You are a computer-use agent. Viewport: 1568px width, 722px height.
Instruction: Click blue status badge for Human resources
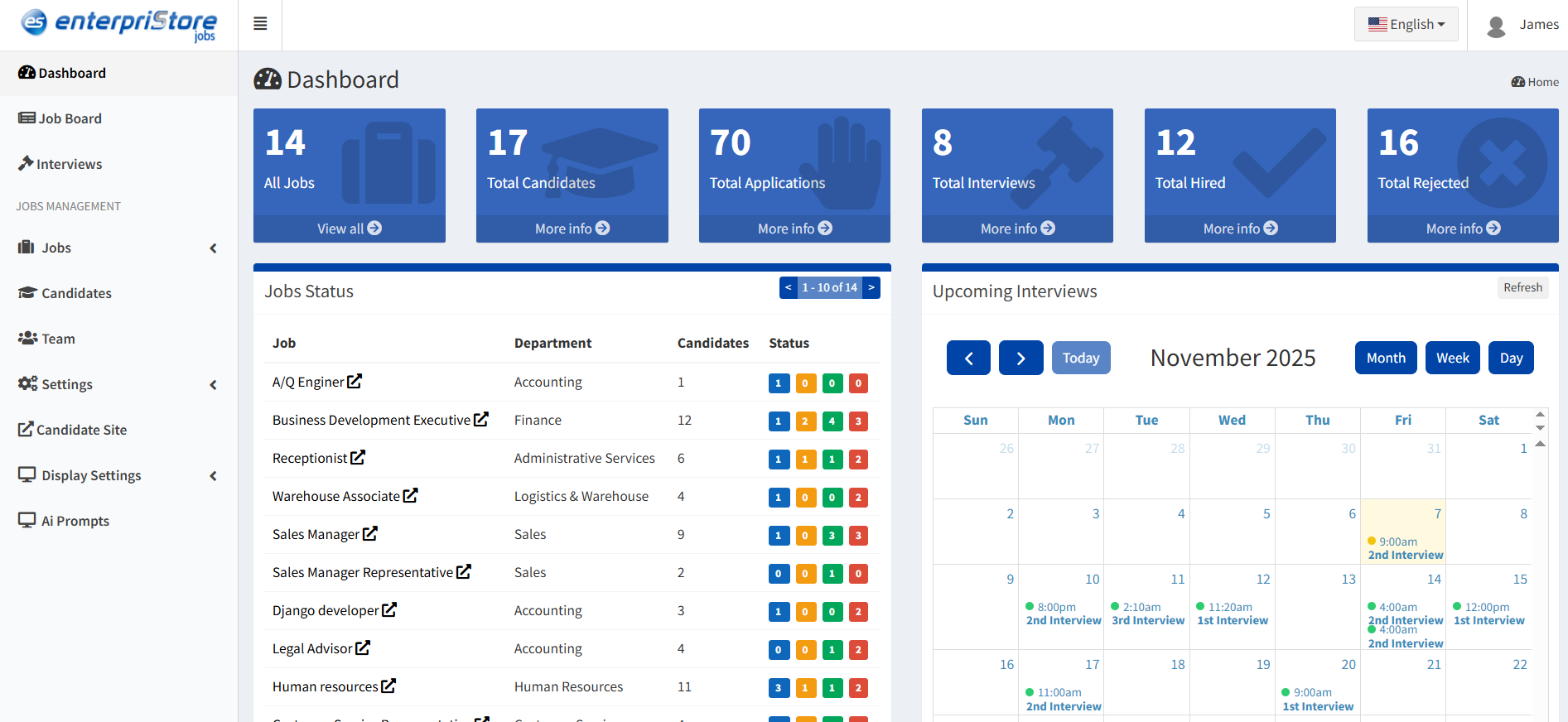click(x=778, y=687)
